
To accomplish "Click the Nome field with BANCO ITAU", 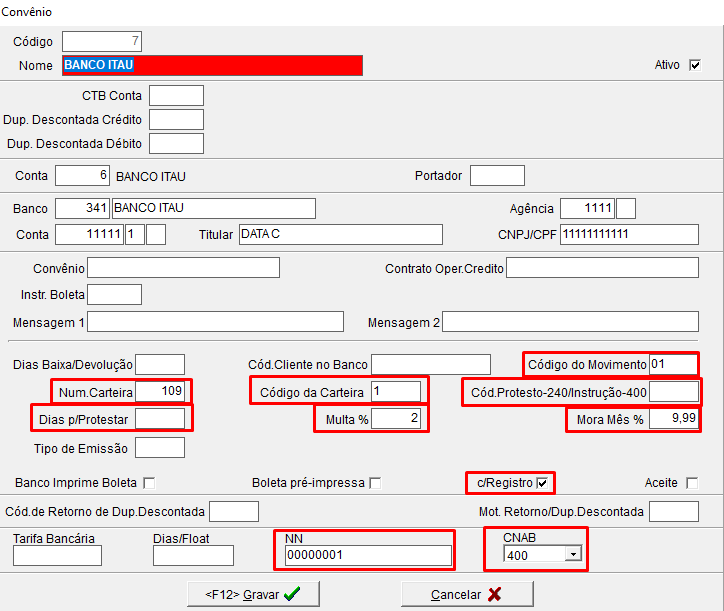I will (x=211, y=66).
